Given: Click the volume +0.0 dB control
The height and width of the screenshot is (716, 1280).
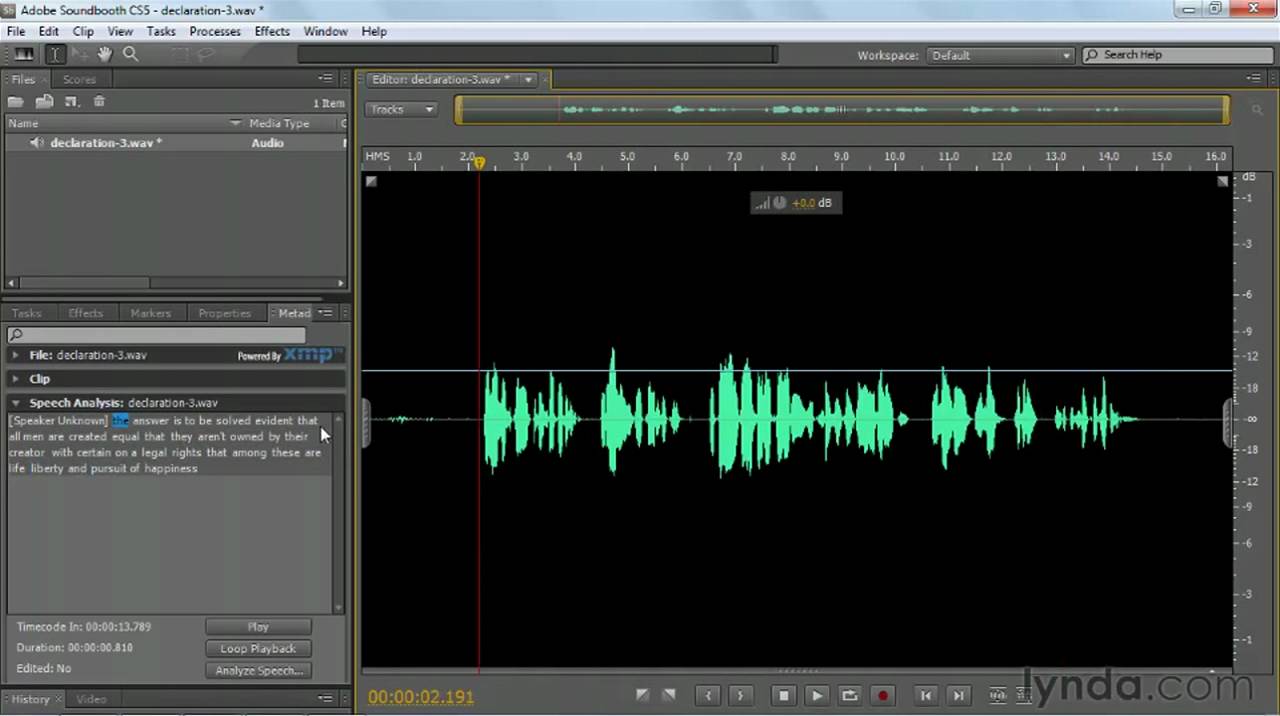Looking at the screenshot, I should 796,203.
